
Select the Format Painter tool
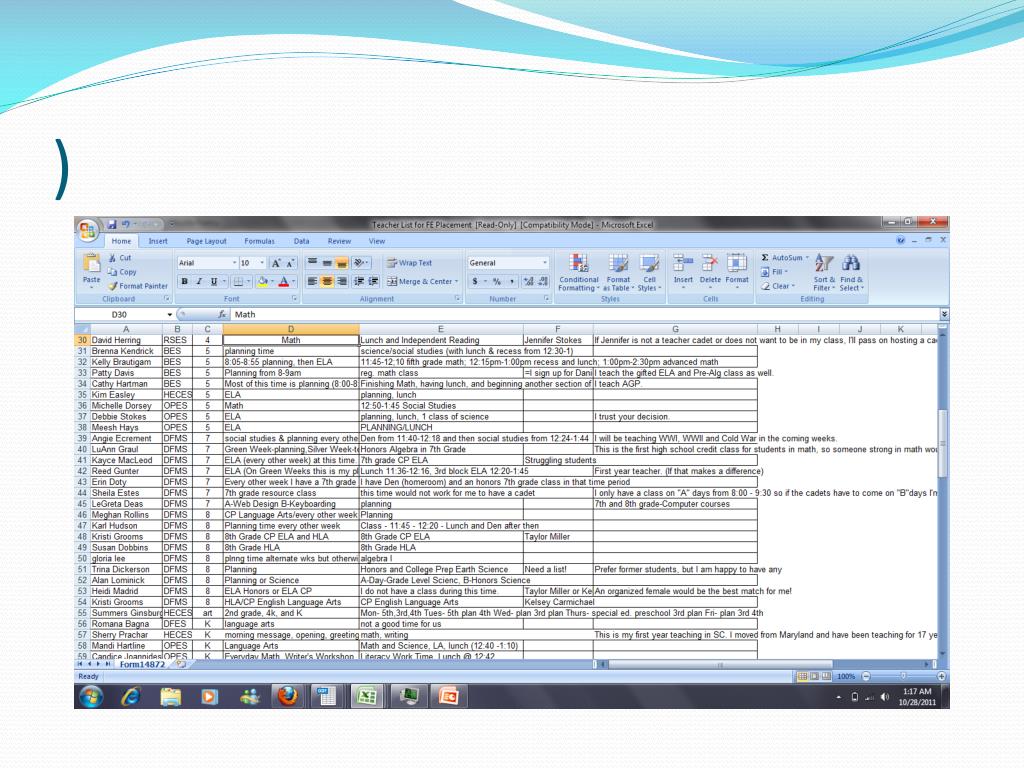point(138,285)
